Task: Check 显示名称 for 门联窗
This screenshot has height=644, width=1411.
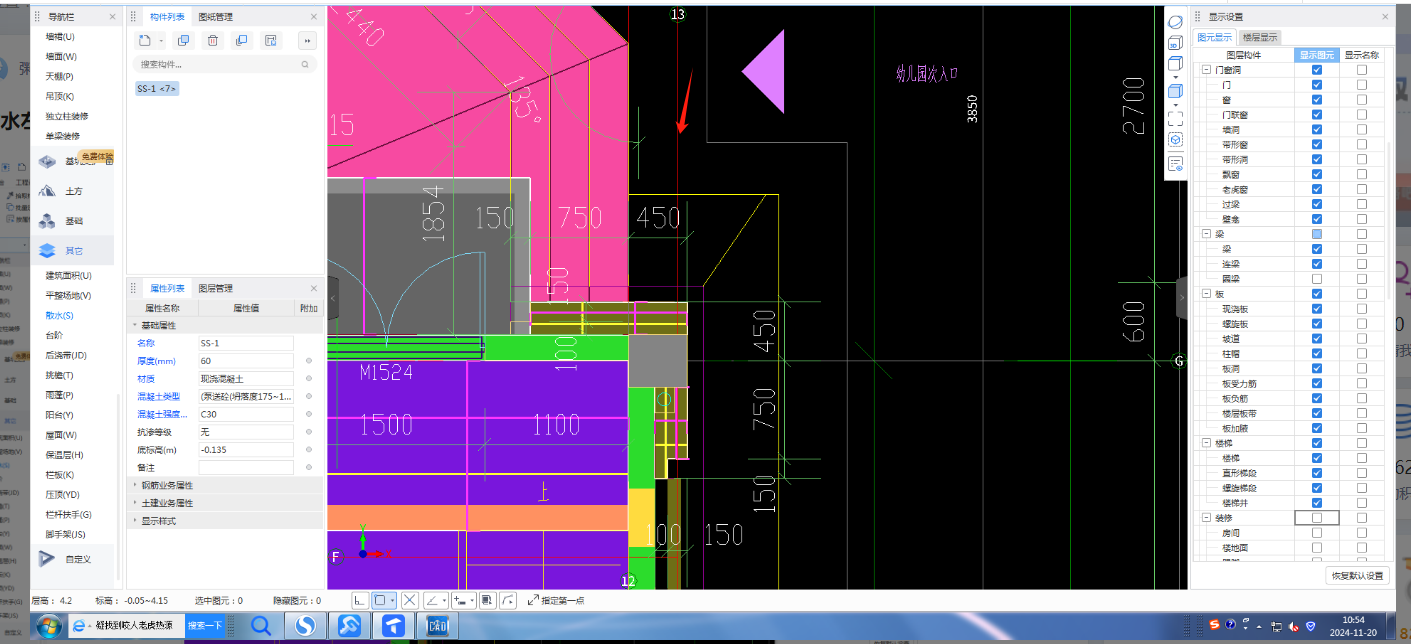Action: click(x=1361, y=115)
